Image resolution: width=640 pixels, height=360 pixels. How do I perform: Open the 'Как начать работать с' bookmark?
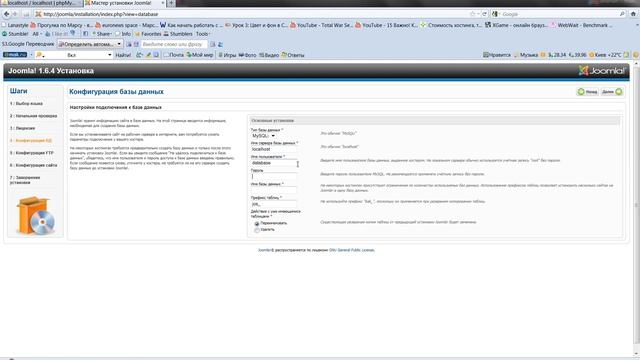[x=191, y=25]
